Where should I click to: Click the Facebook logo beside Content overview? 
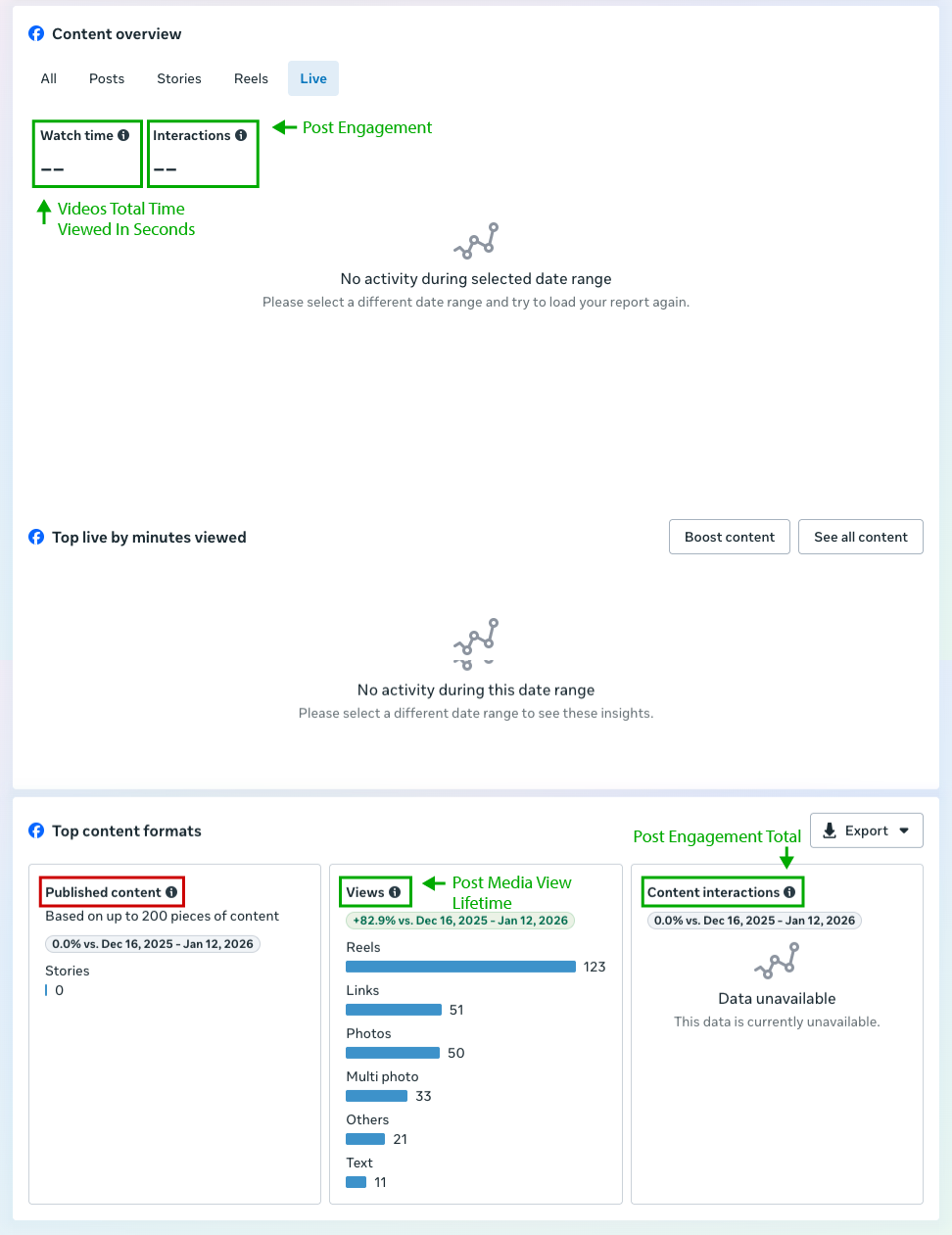pos(36,33)
